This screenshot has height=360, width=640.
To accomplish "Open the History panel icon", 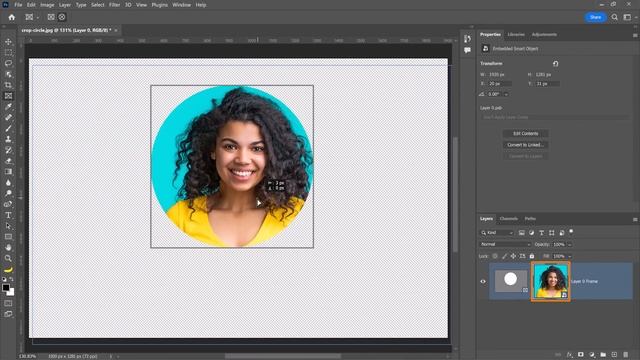I will click(x=467, y=39).
